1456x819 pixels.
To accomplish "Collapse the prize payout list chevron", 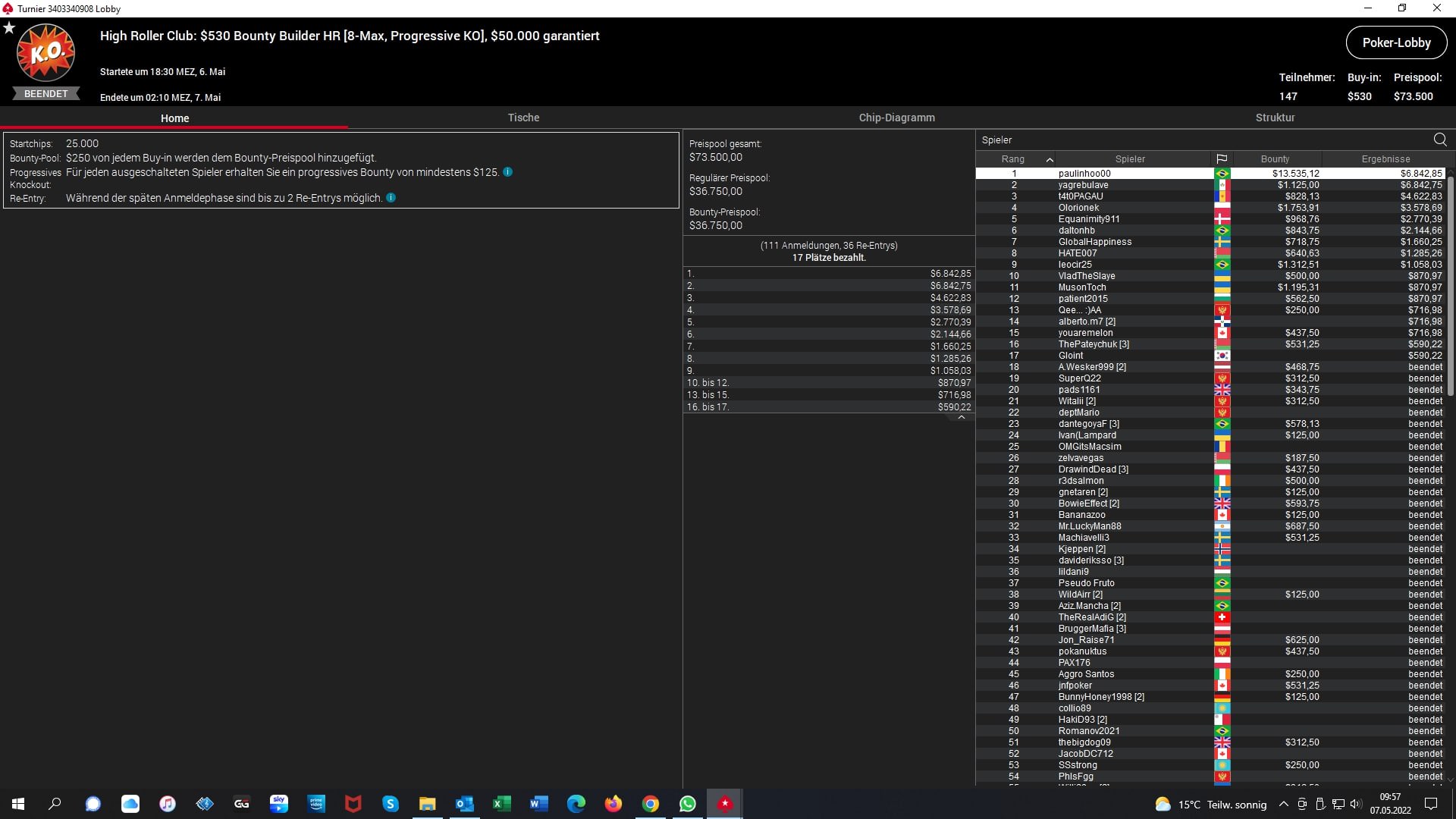I will click(x=962, y=418).
